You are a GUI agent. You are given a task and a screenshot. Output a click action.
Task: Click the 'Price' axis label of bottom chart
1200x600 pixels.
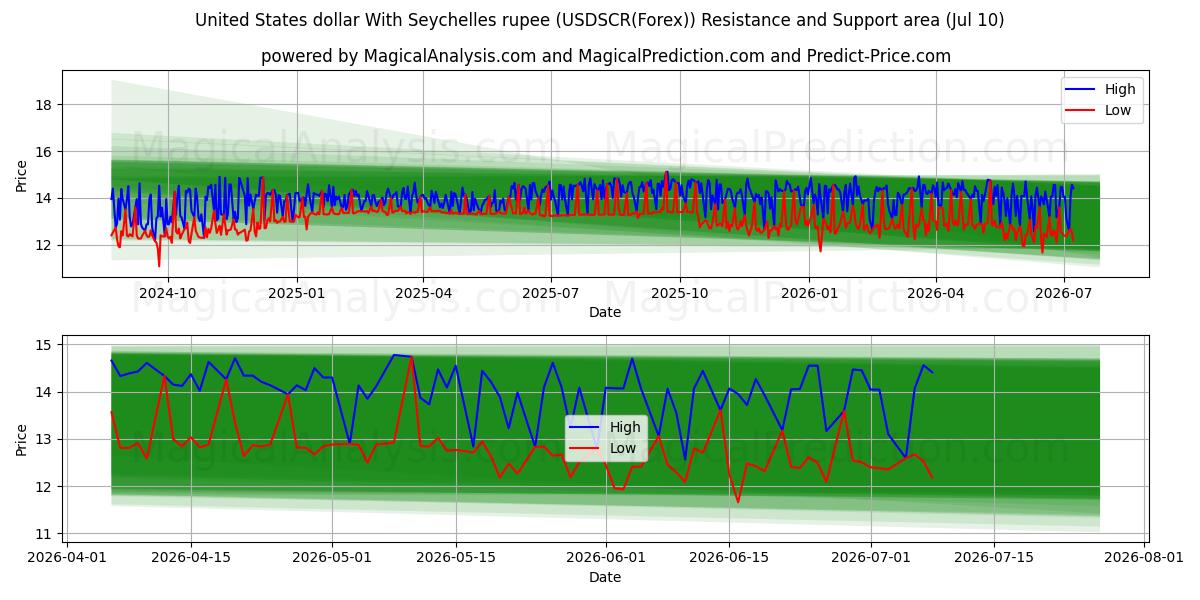pyautogui.click(x=22, y=439)
